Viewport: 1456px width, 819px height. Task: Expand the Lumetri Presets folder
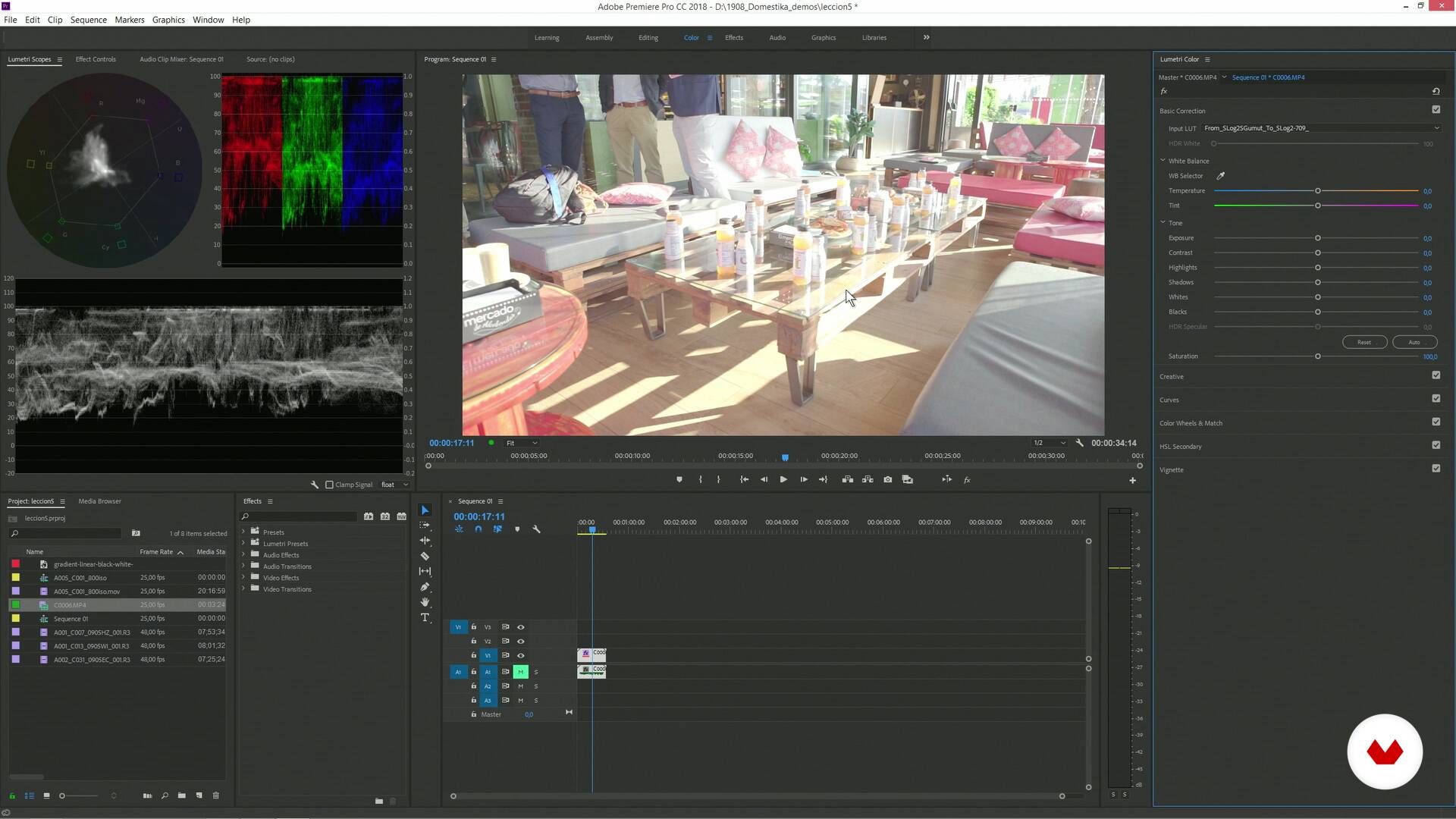coord(243,544)
